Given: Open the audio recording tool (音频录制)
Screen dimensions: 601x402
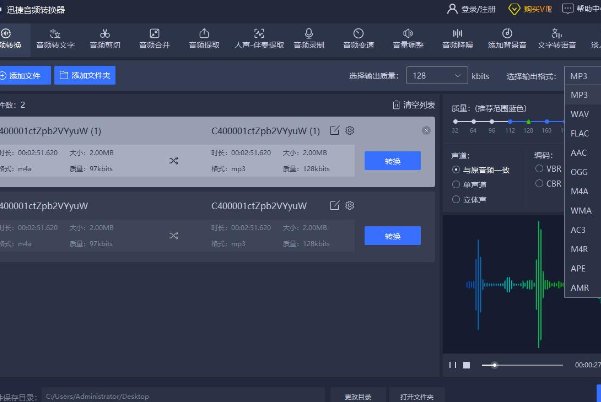Looking at the screenshot, I should (308, 38).
